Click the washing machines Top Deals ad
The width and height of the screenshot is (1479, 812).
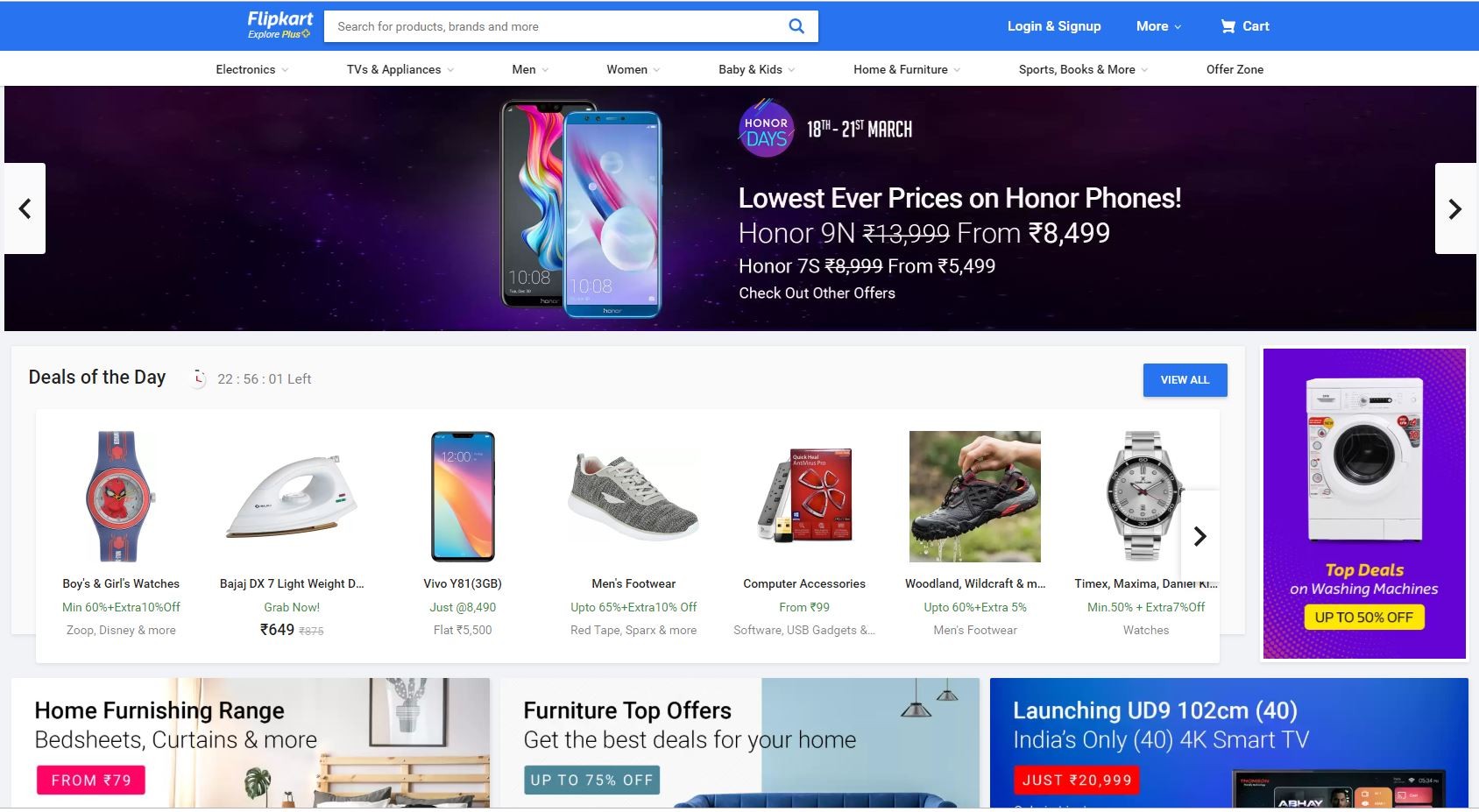(x=1364, y=504)
